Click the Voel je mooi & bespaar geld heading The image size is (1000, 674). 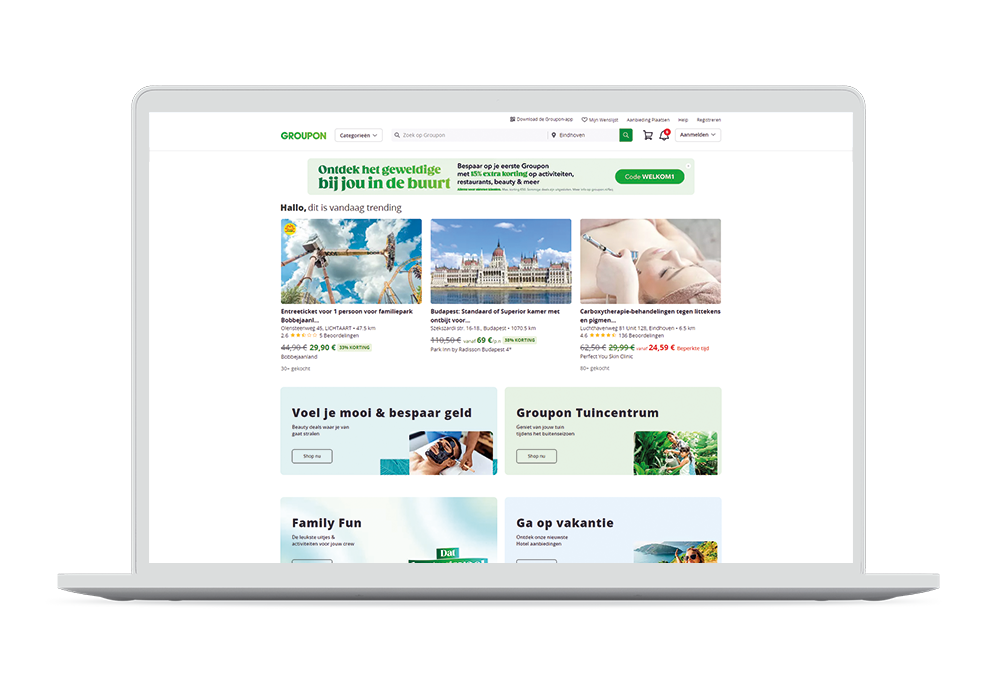(381, 413)
